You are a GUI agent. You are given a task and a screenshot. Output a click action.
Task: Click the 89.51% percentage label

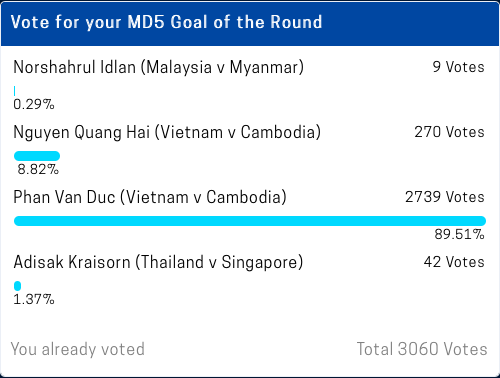459,234
